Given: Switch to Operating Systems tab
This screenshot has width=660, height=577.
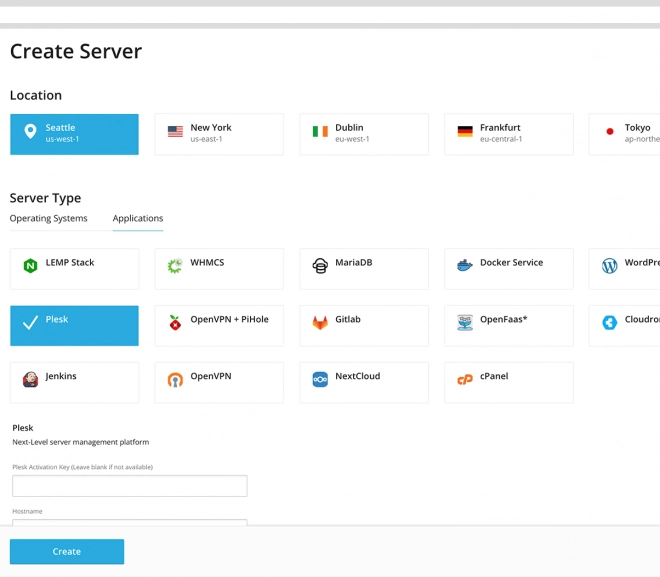Looking at the screenshot, I should click(x=48, y=218).
